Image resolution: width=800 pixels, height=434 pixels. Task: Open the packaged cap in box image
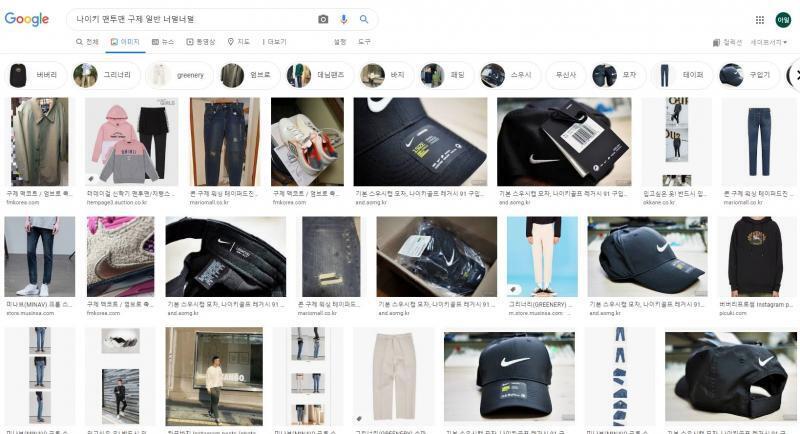pyautogui.click(x=437, y=257)
